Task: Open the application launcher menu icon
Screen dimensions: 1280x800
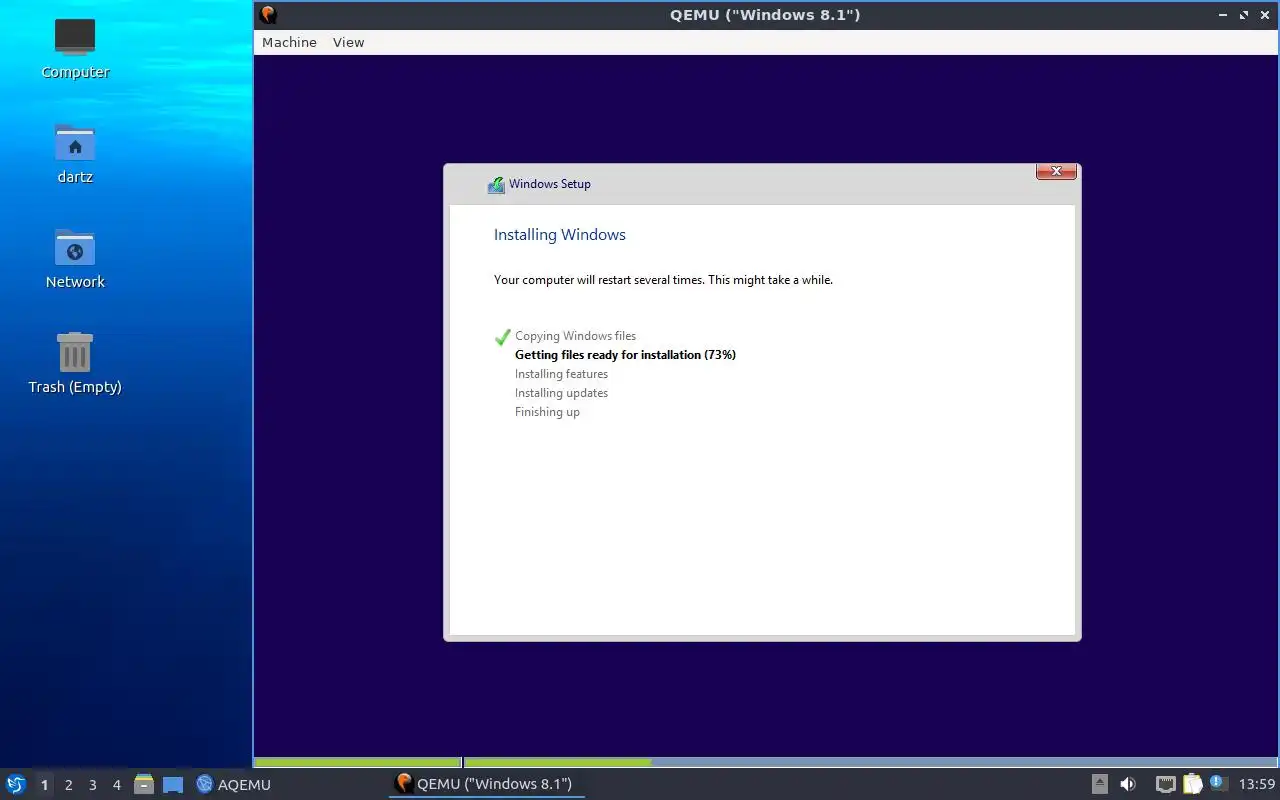Action: [15, 784]
